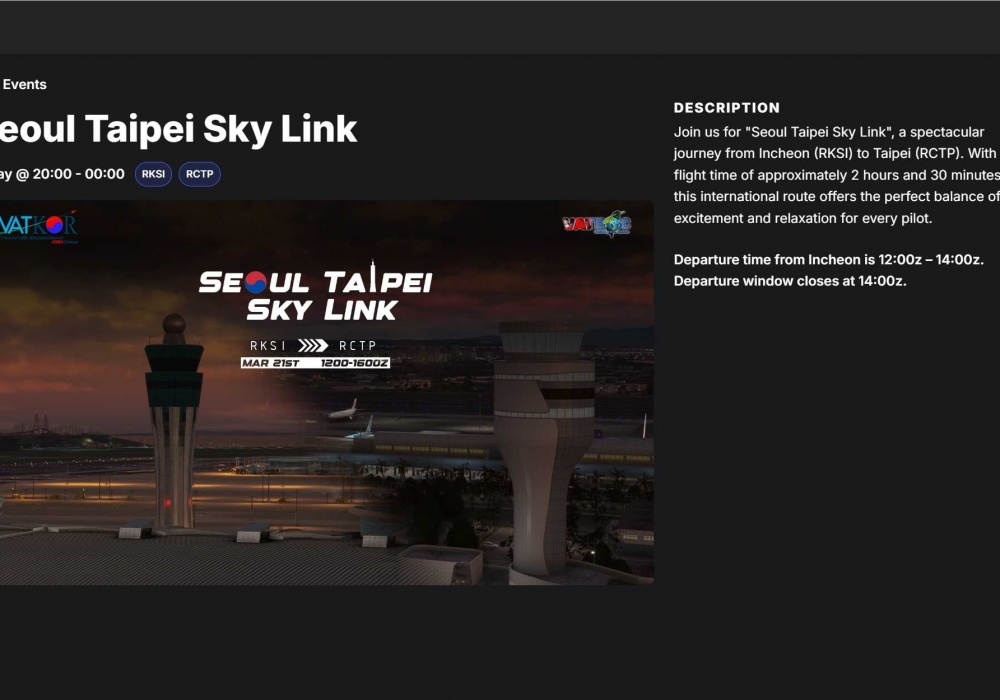Click the Departure window closes at 14:00z line
1000x700 pixels.
pyautogui.click(x=790, y=281)
